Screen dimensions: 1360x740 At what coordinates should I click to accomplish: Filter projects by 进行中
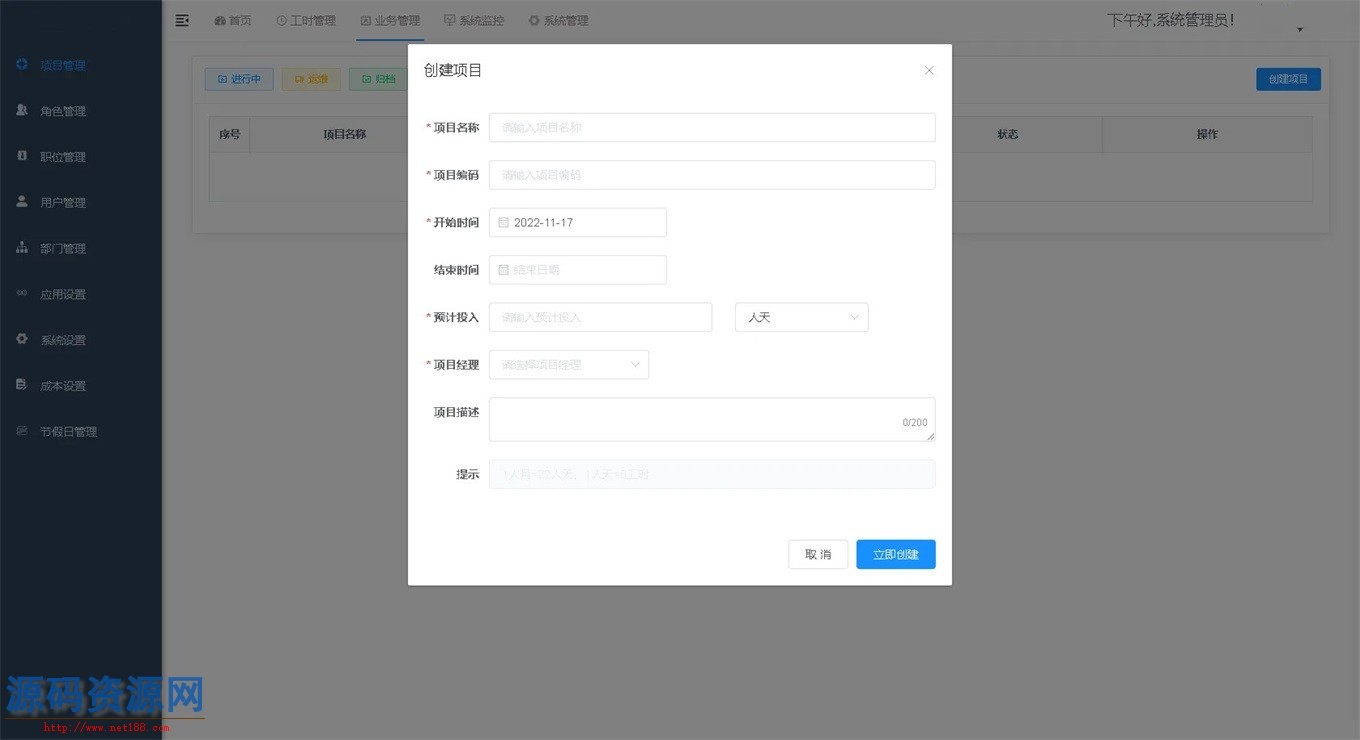pos(239,79)
